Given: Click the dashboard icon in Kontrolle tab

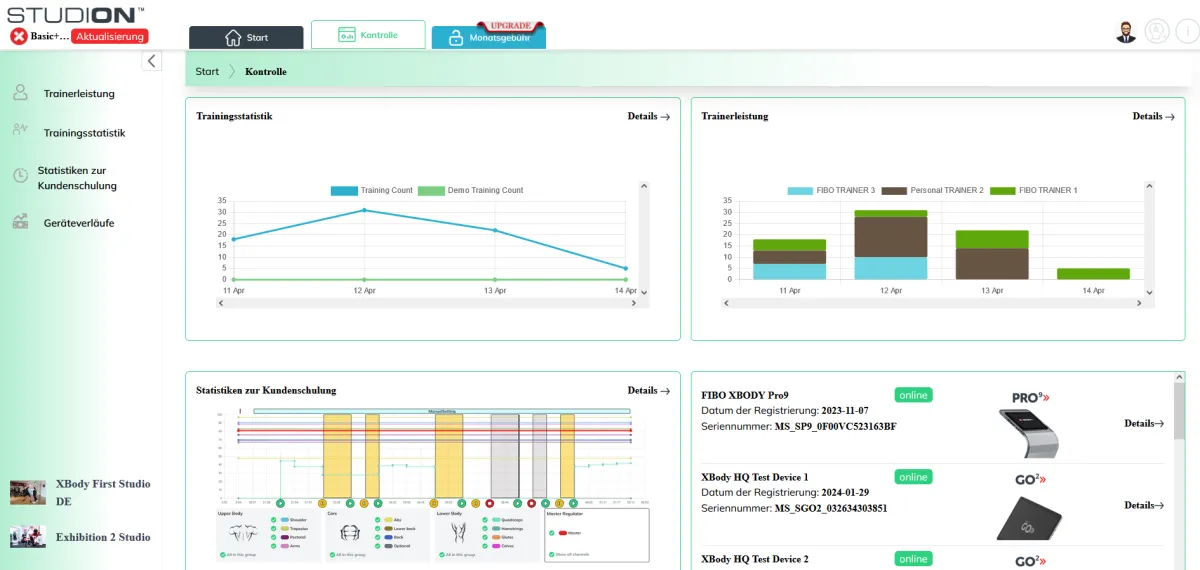Looking at the screenshot, I should (x=347, y=35).
